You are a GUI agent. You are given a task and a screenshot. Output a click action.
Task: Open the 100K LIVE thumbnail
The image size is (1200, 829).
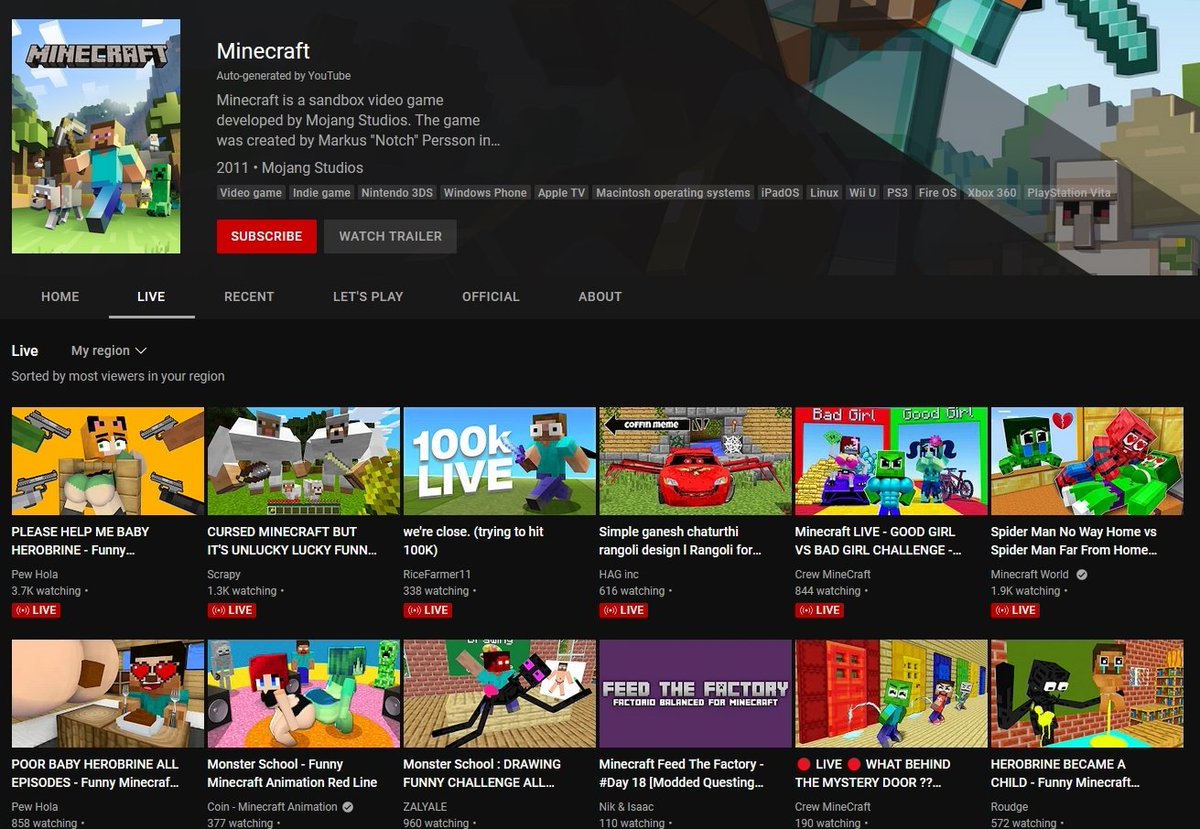pos(500,461)
